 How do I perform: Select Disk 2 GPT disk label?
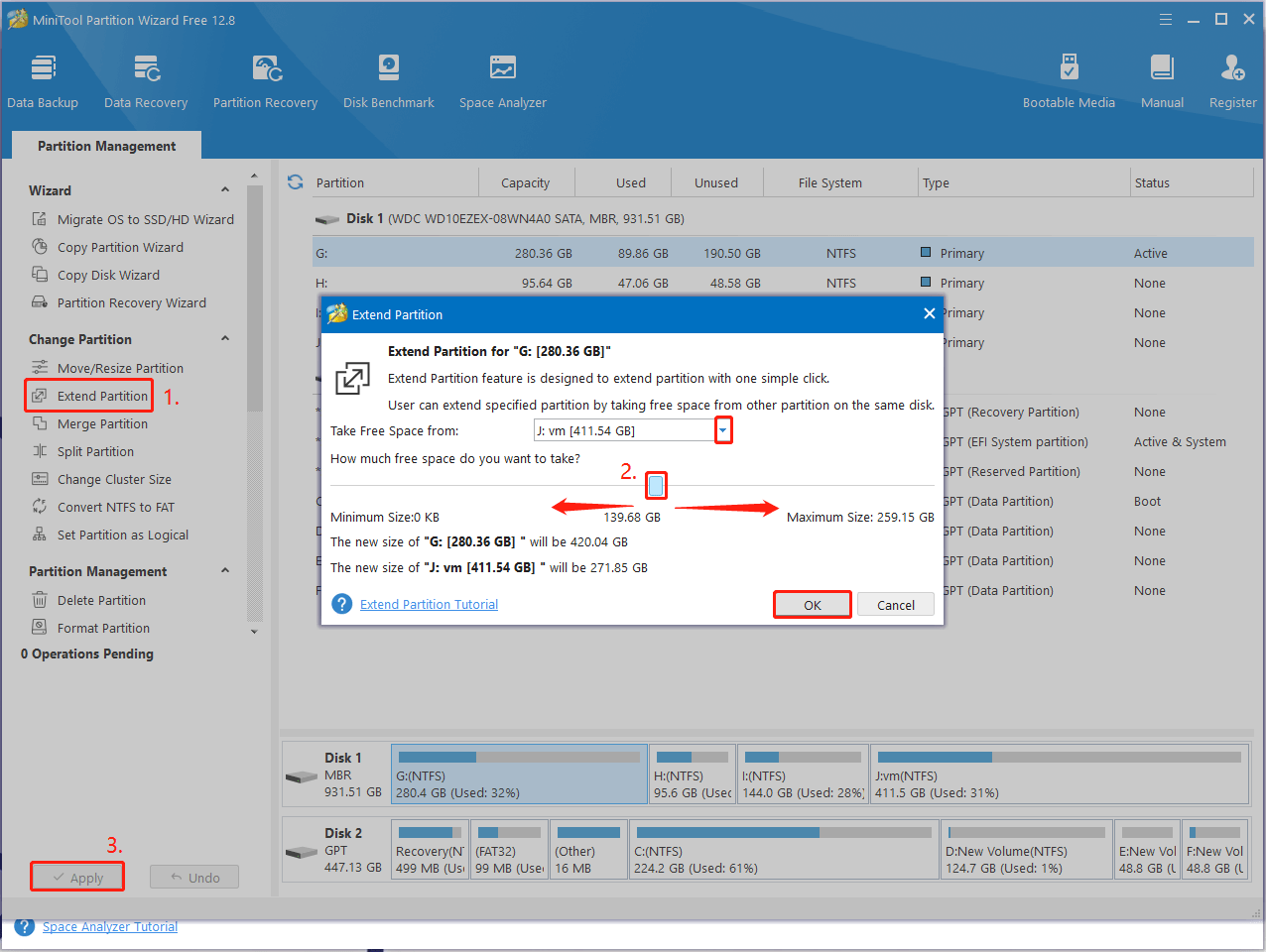[335, 850]
